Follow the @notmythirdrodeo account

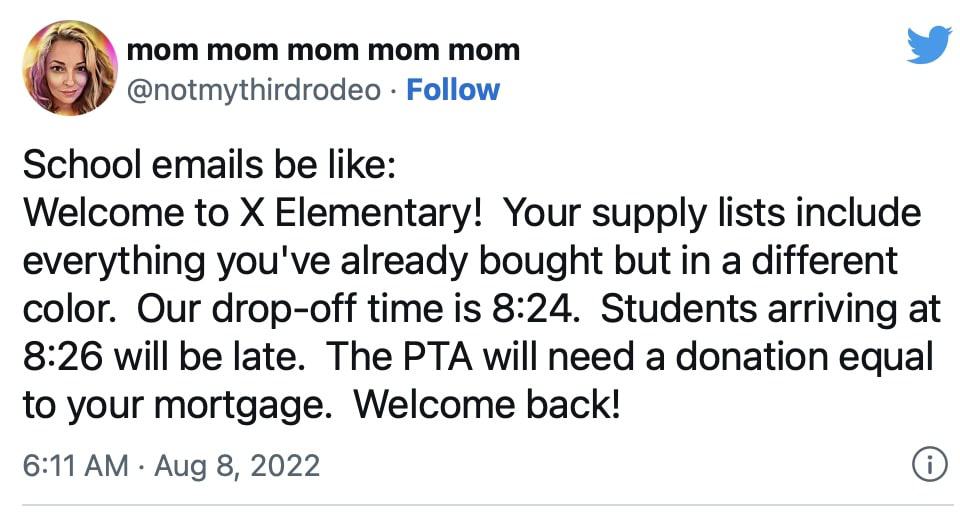pos(453,89)
